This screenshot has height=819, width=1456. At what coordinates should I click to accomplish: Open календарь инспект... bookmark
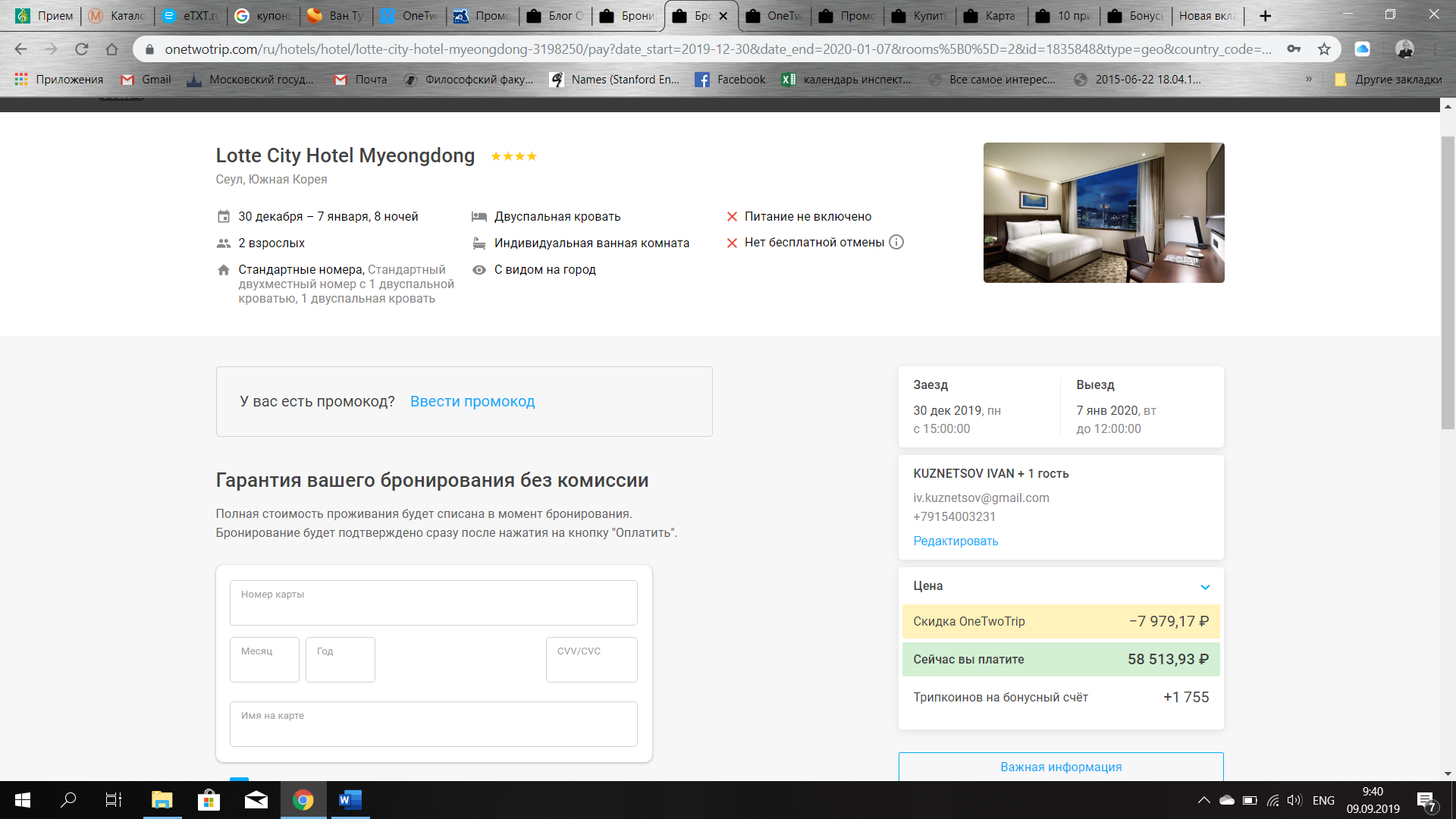[x=846, y=80]
